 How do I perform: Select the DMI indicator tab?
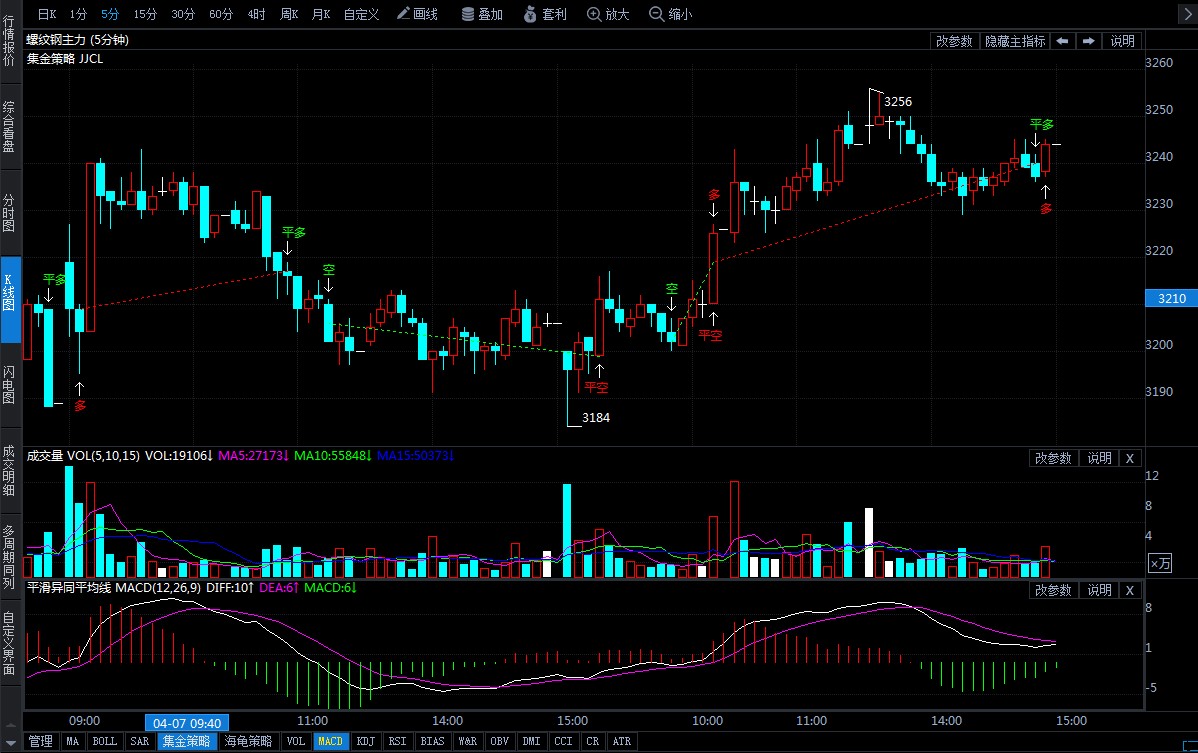(x=531, y=742)
